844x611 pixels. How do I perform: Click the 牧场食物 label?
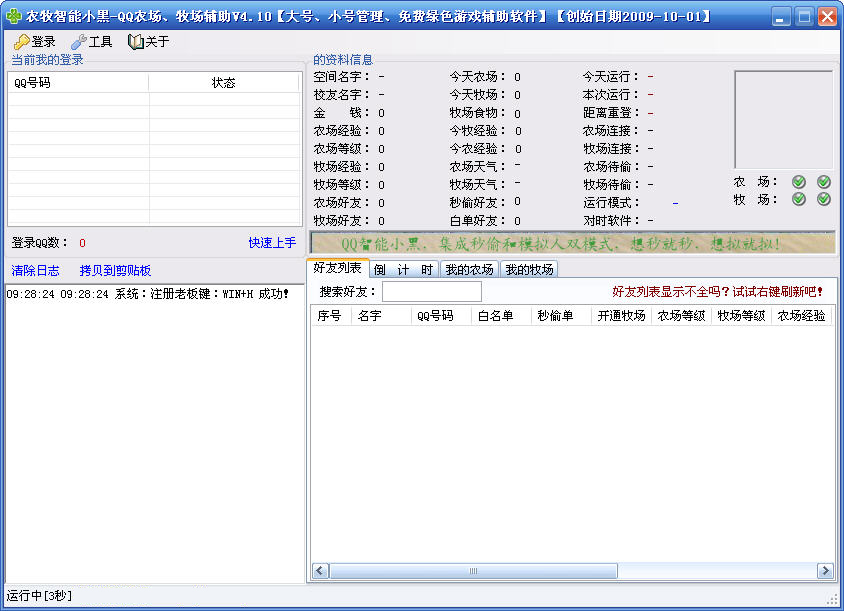pos(478,113)
